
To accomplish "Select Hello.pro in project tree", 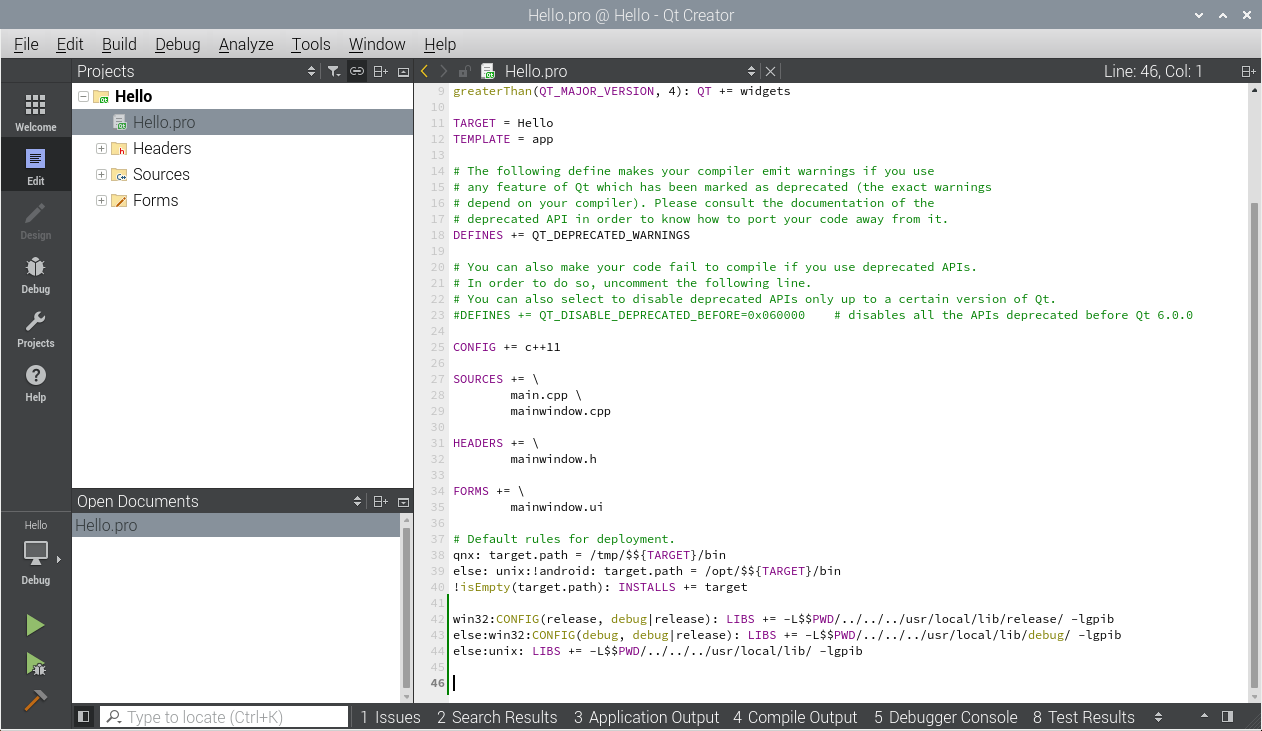I will pyautogui.click(x=243, y=122).
